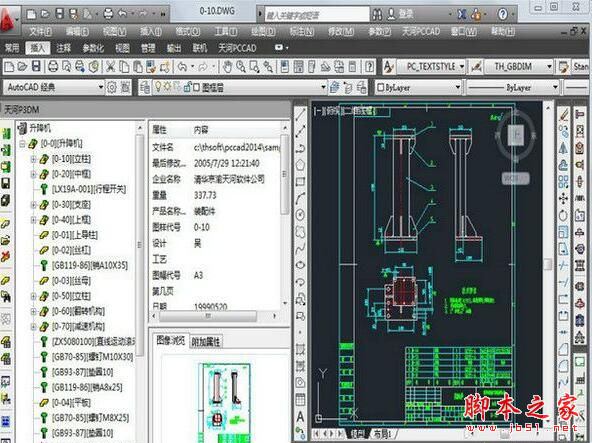Select the Zoom Realtime magnifier tool
The height and width of the screenshot is (443, 592).
coord(240,67)
